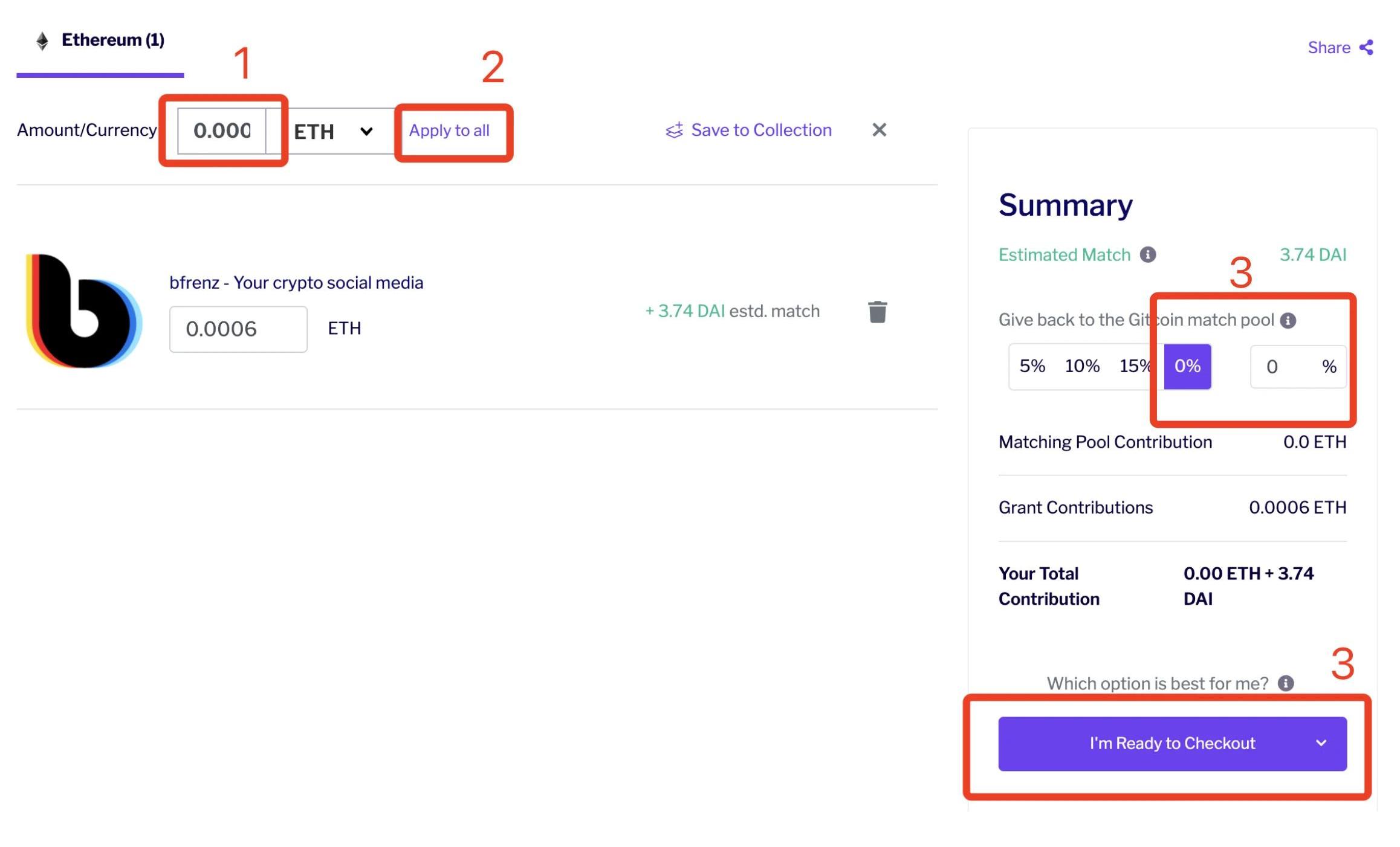Open the bfrenz grant logo thumbnail

point(83,311)
